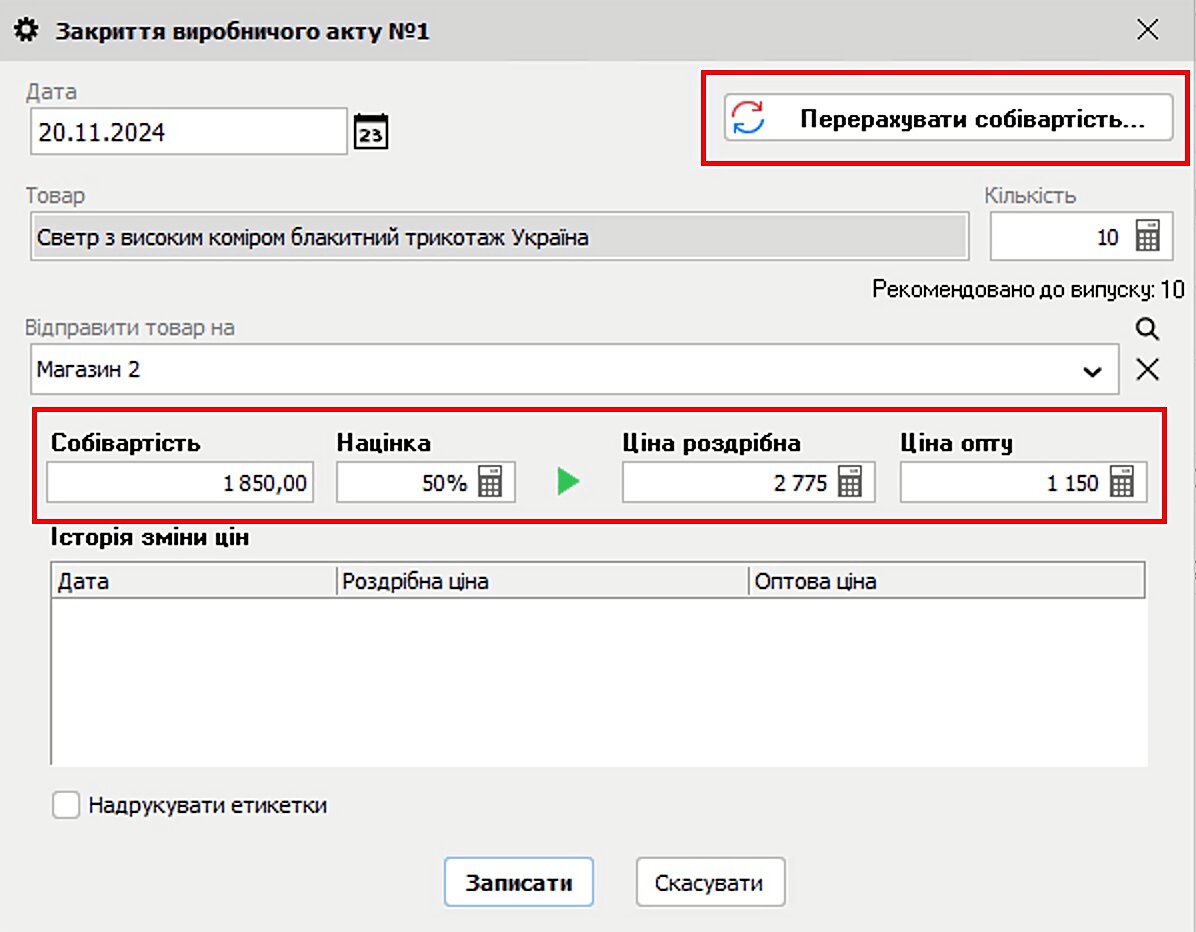Expand the Відправити товар на dropdown
Viewport: 1196px width, 932px height.
[x=1092, y=371]
